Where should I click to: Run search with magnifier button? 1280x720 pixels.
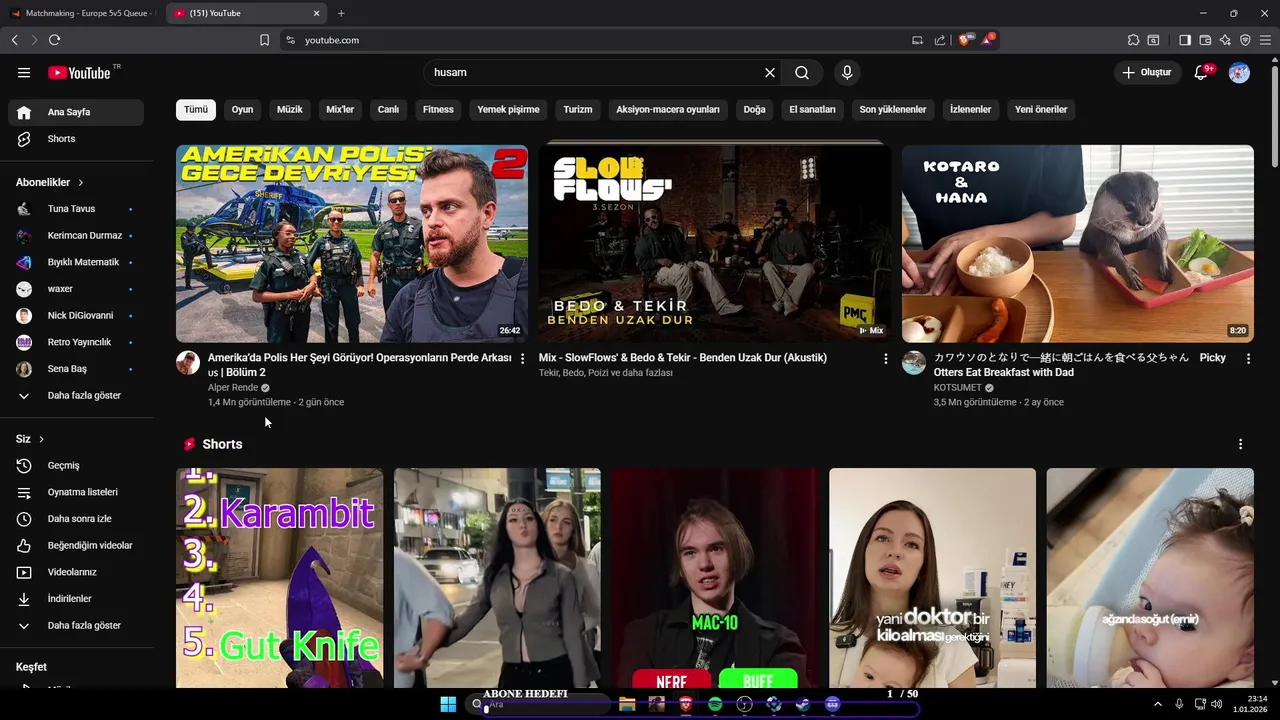click(x=802, y=73)
